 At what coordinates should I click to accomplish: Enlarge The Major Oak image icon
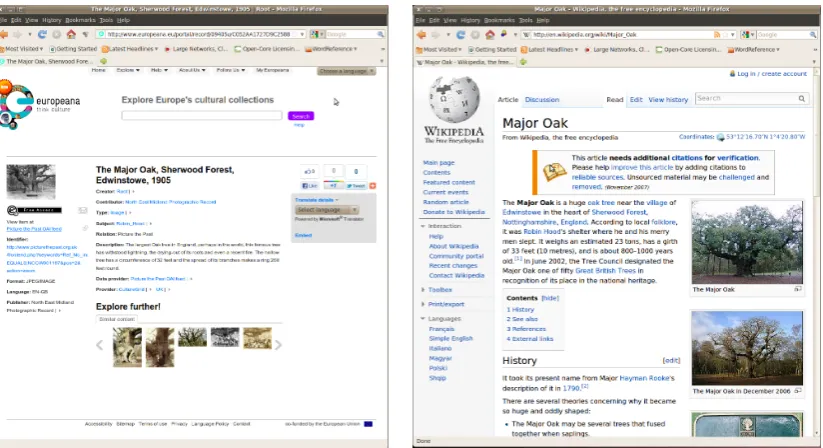798,289
